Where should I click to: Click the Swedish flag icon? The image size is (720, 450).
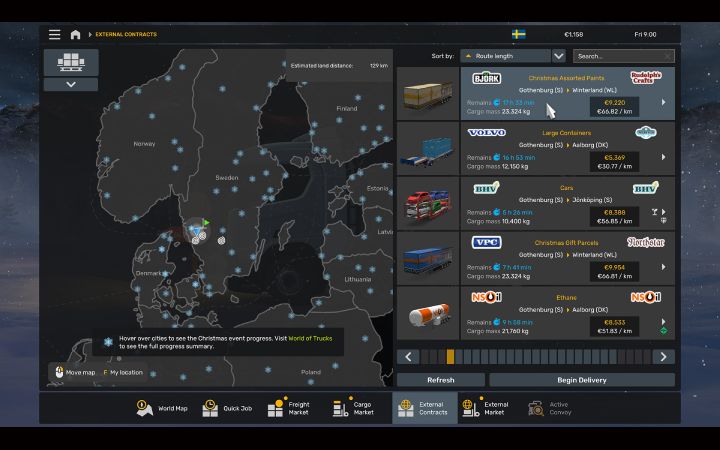point(519,34)
